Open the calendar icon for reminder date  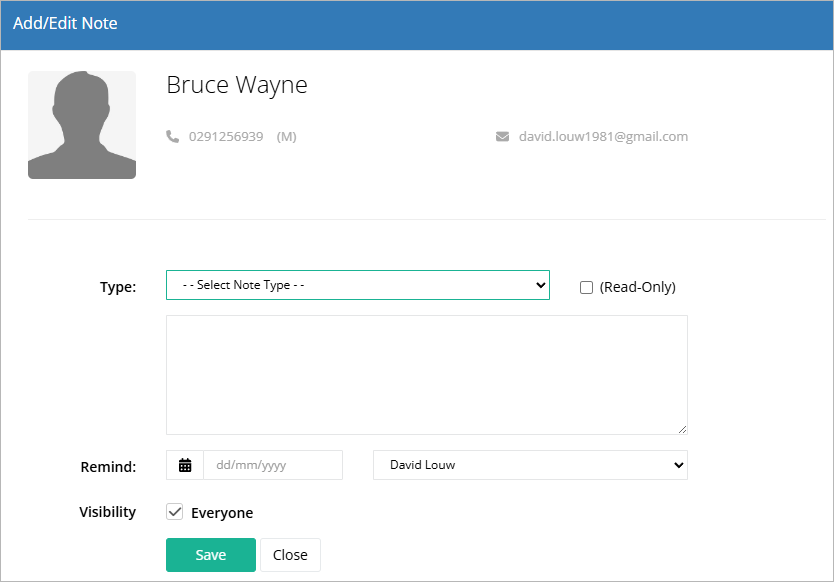(185, 465)
